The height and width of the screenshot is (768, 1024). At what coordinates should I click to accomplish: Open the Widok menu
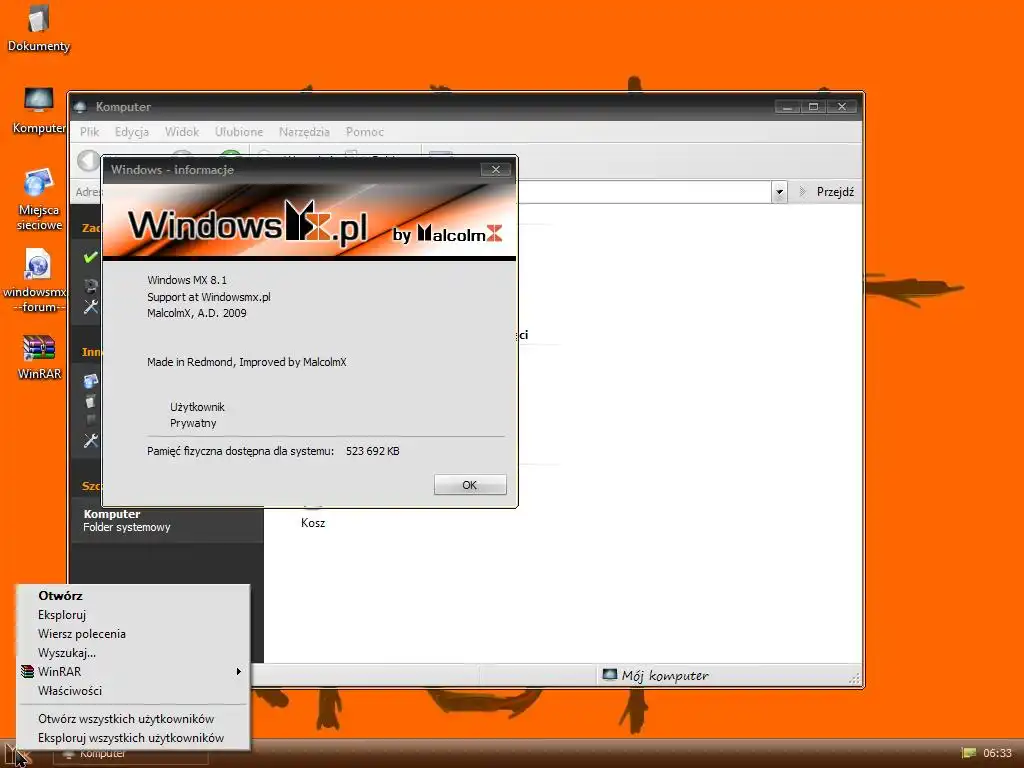(182, 132)
